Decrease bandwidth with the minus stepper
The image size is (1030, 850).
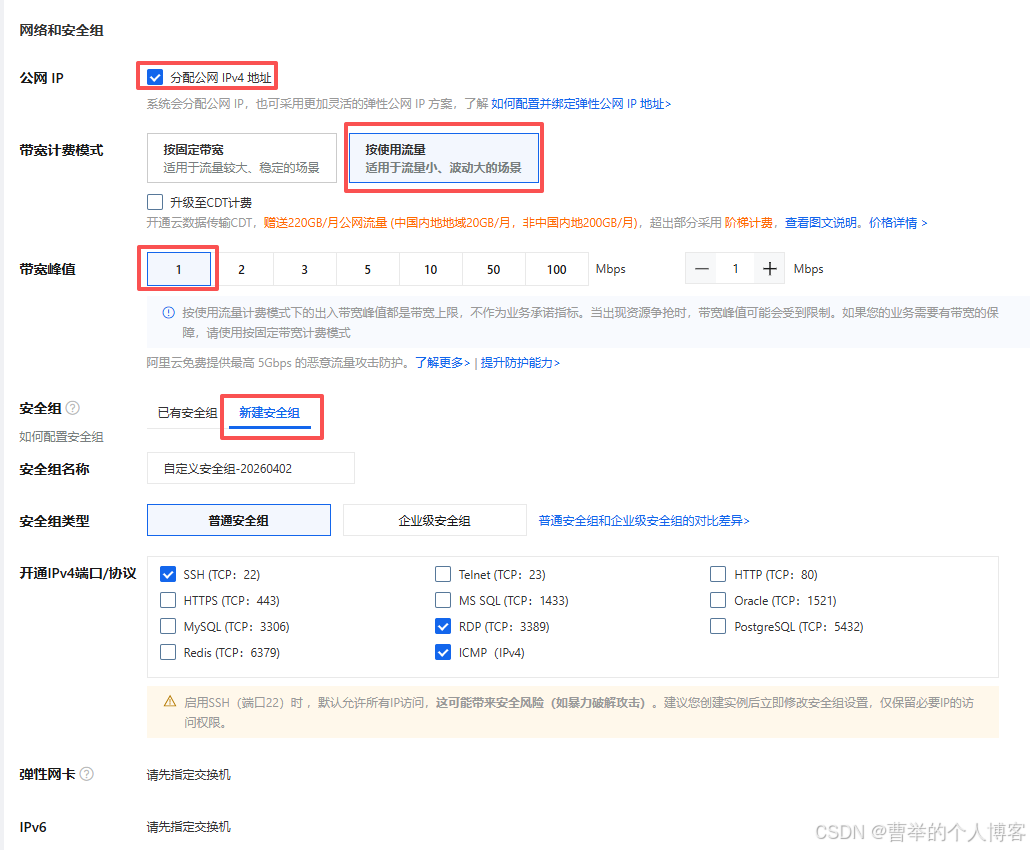[x=702, y=269]
